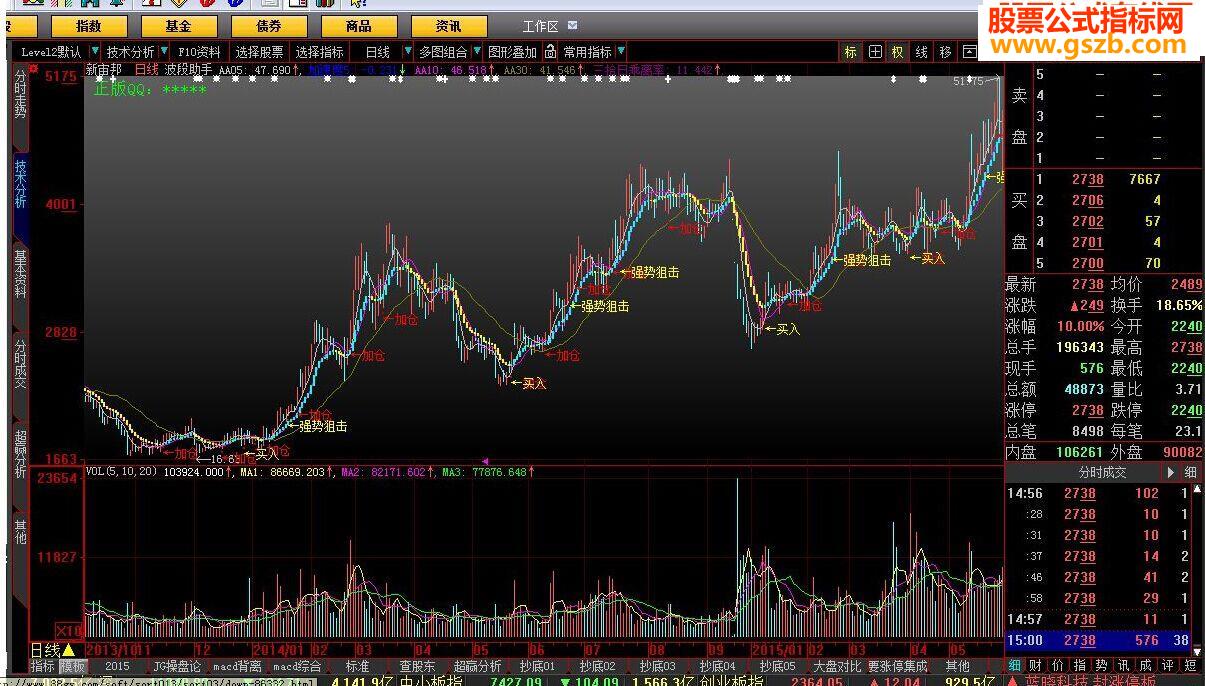Click the 讯 news icon

[1123, 665]
